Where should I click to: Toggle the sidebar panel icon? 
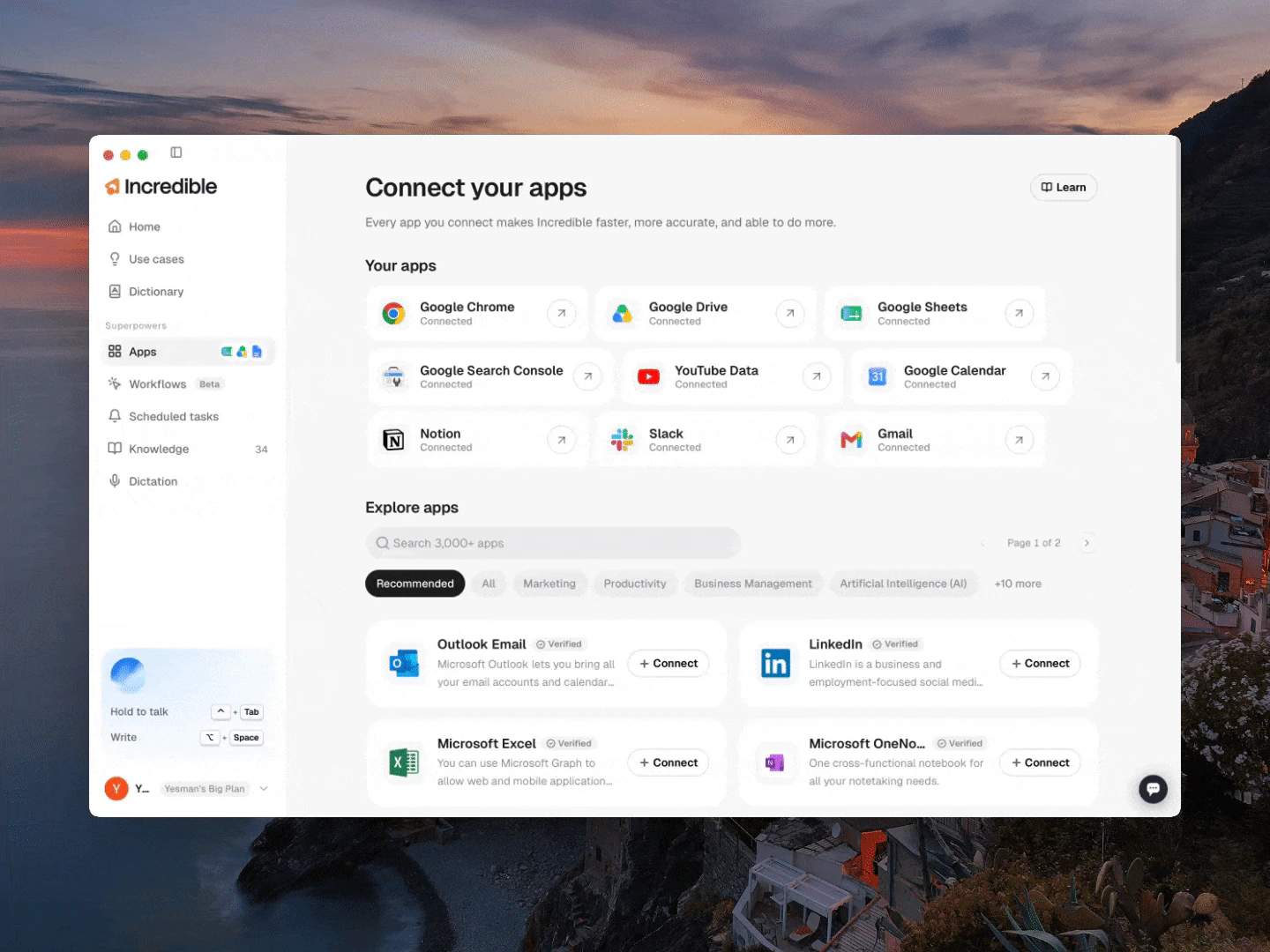(176, 152)
